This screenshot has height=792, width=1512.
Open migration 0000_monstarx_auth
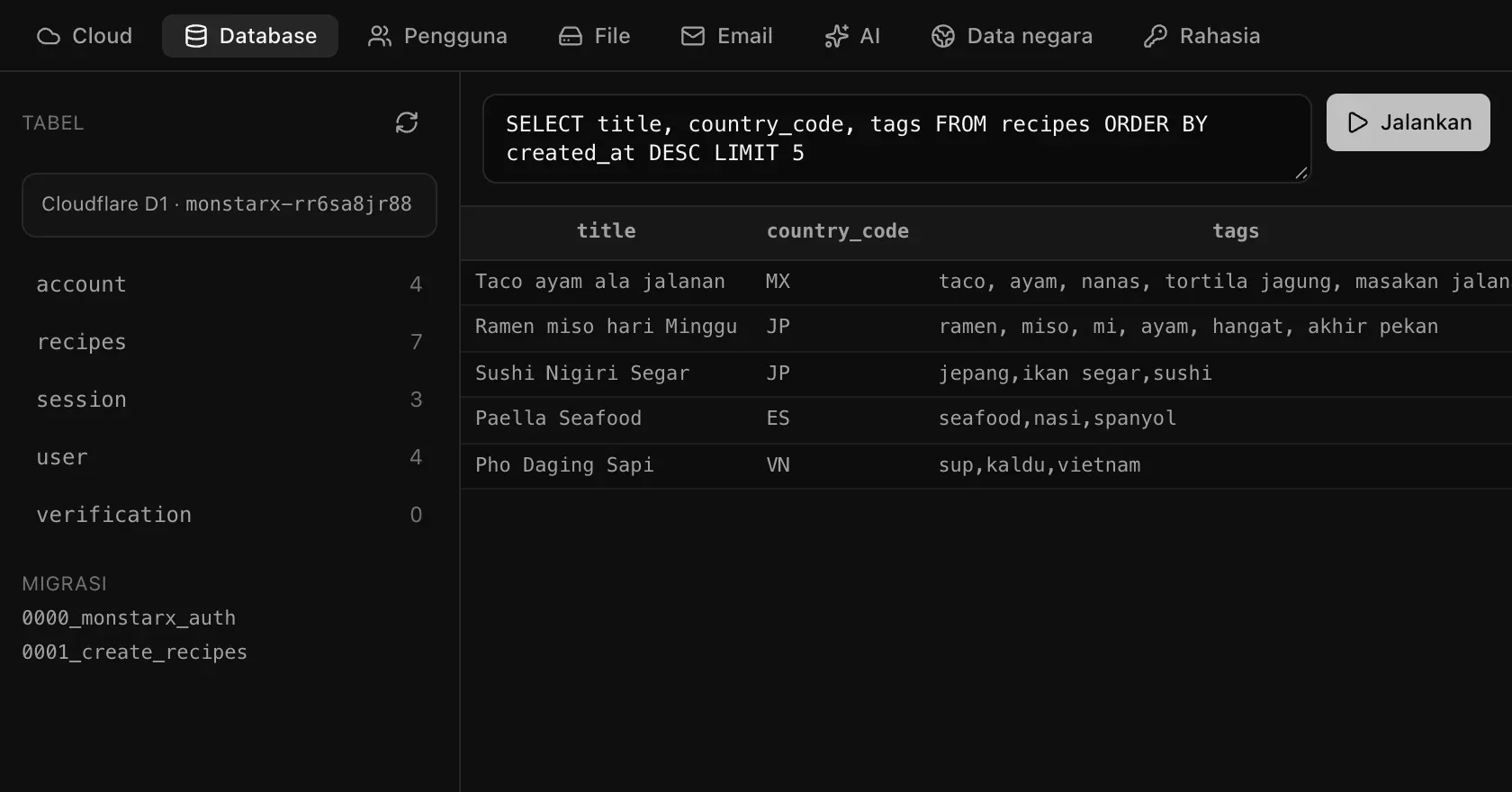[129, 618]
